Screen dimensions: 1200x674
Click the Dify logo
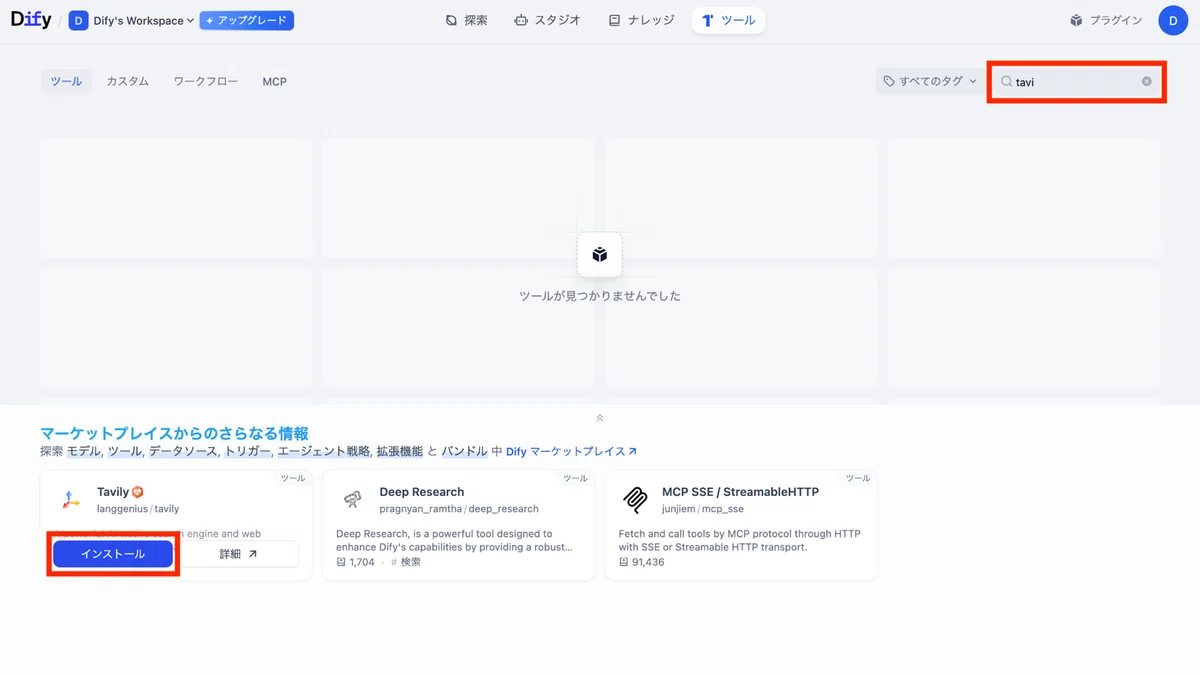click(31, 20)
